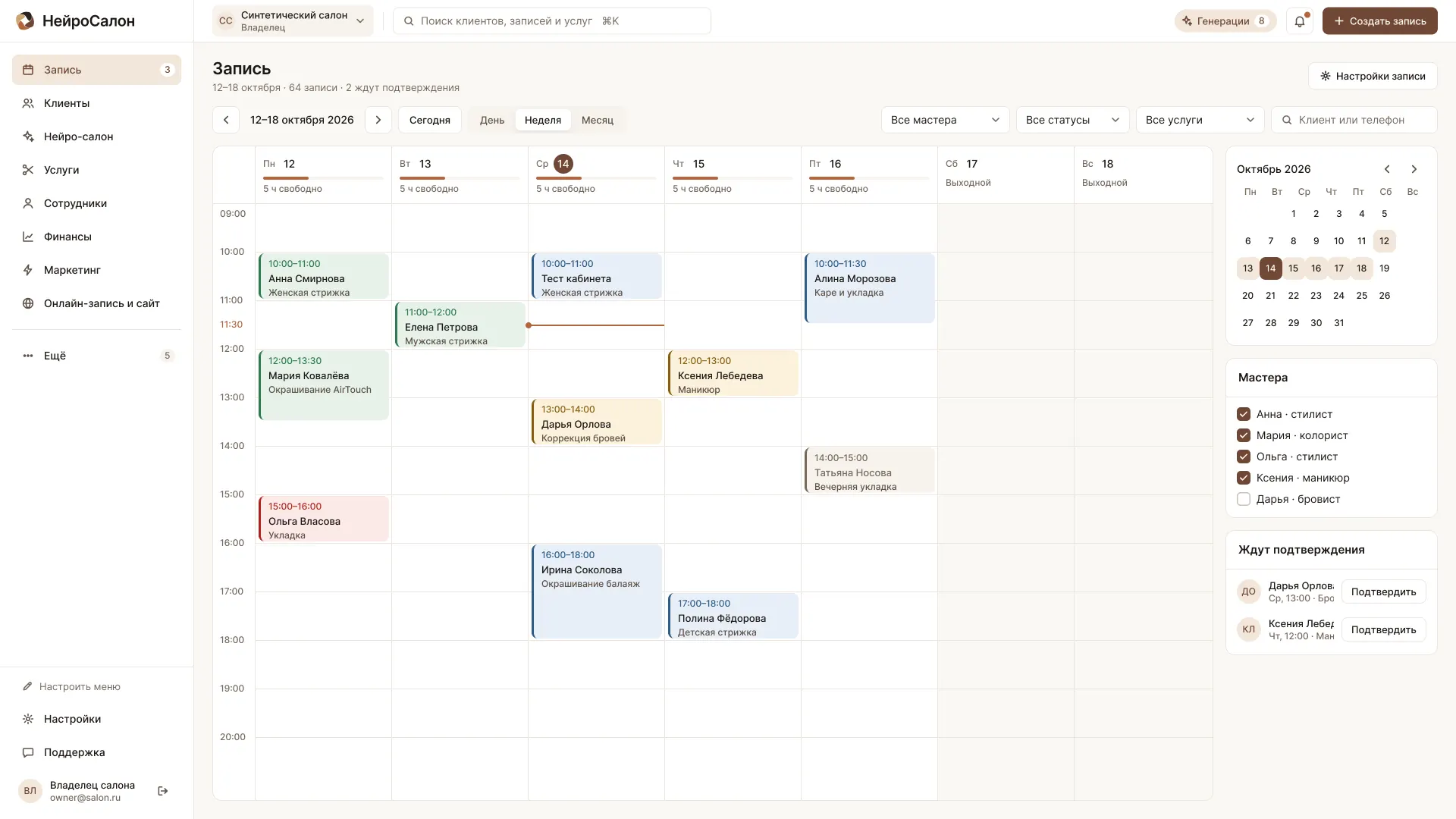Confirm Дарья Орлова's pending appointment

point(1383,591)
